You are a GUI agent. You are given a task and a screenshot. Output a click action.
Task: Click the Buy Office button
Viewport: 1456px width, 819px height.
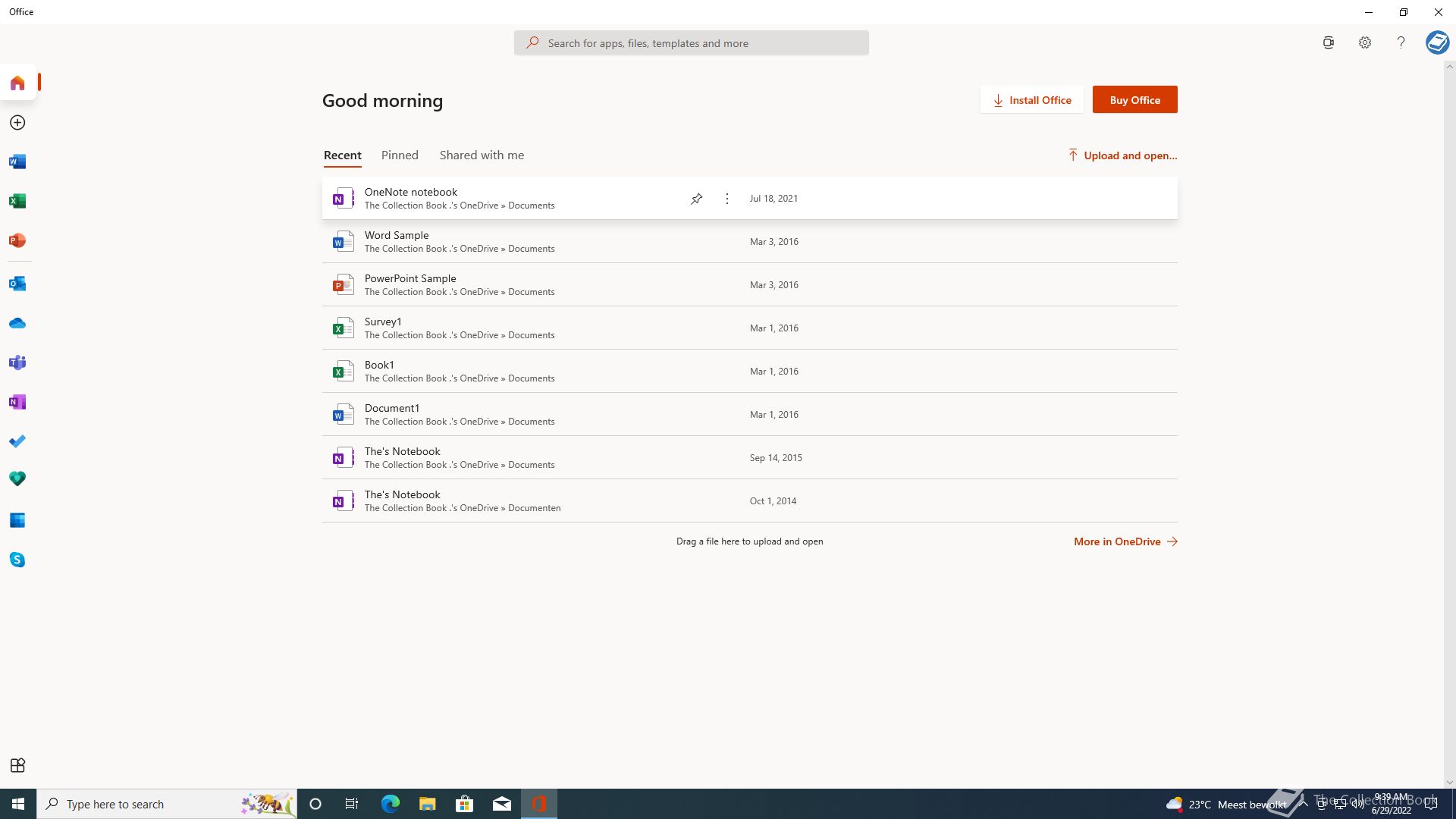pyautogui.click(x=1134, y=100)
